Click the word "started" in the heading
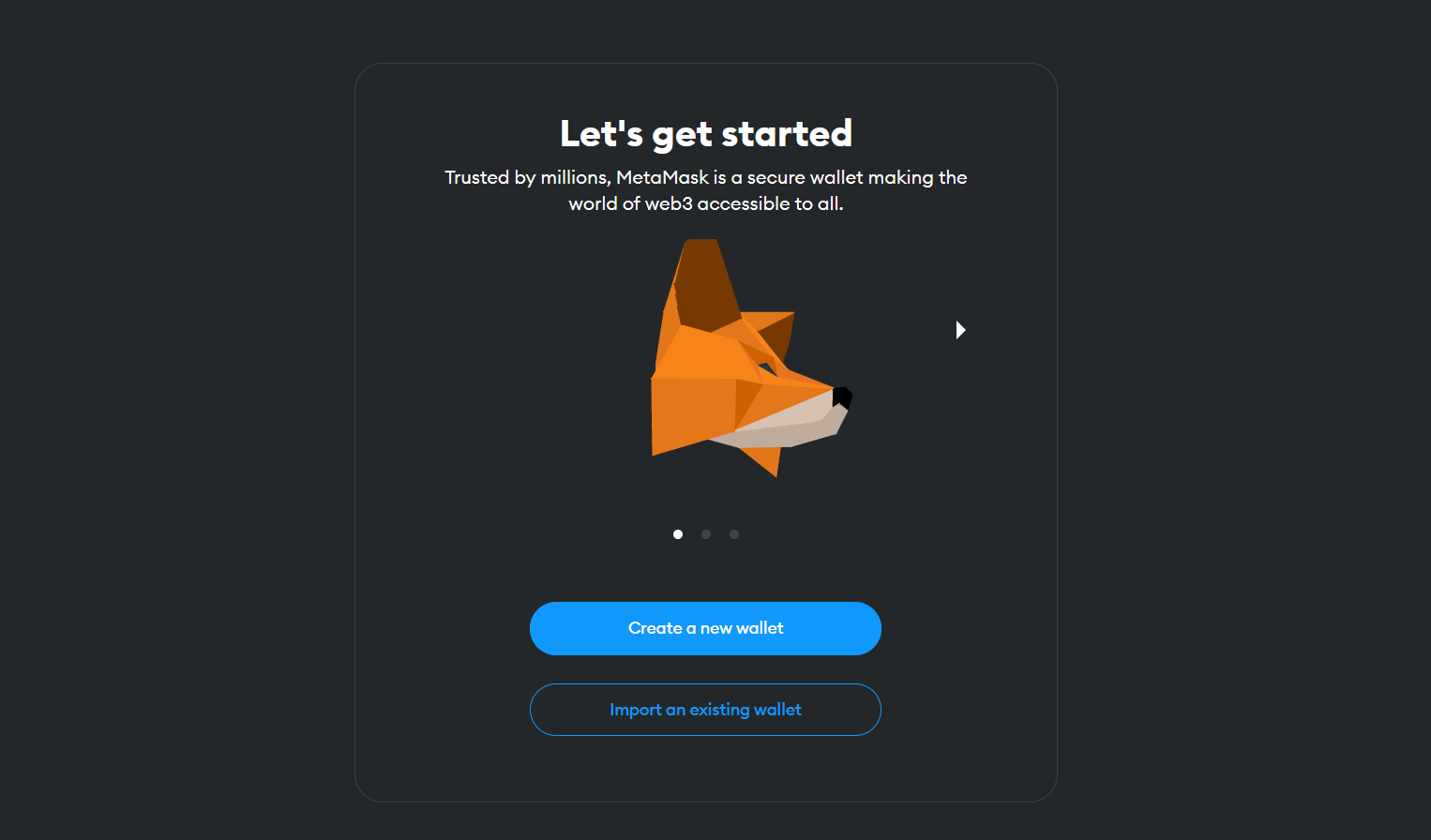 787,134
